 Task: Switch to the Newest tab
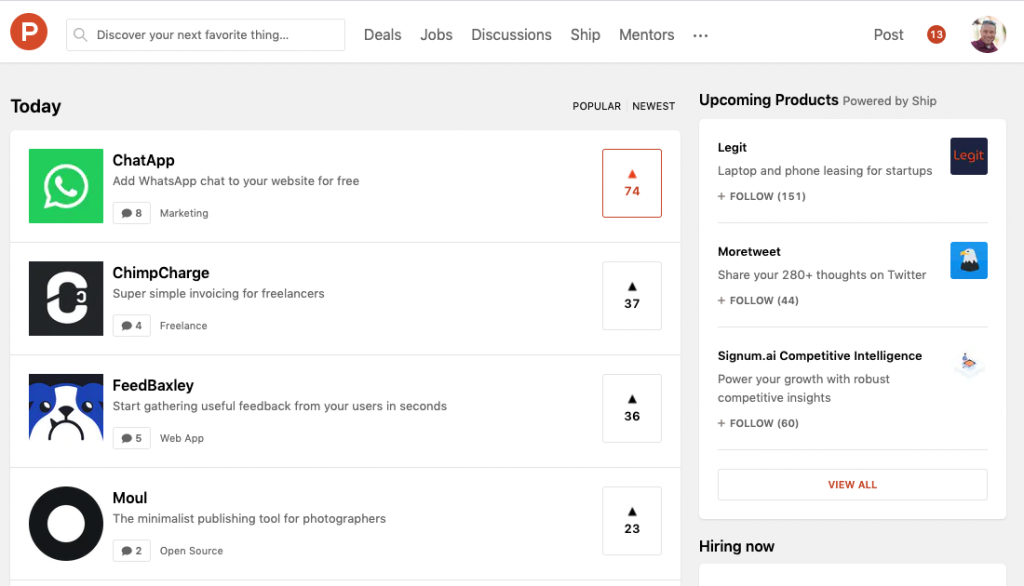pos(653,106)
